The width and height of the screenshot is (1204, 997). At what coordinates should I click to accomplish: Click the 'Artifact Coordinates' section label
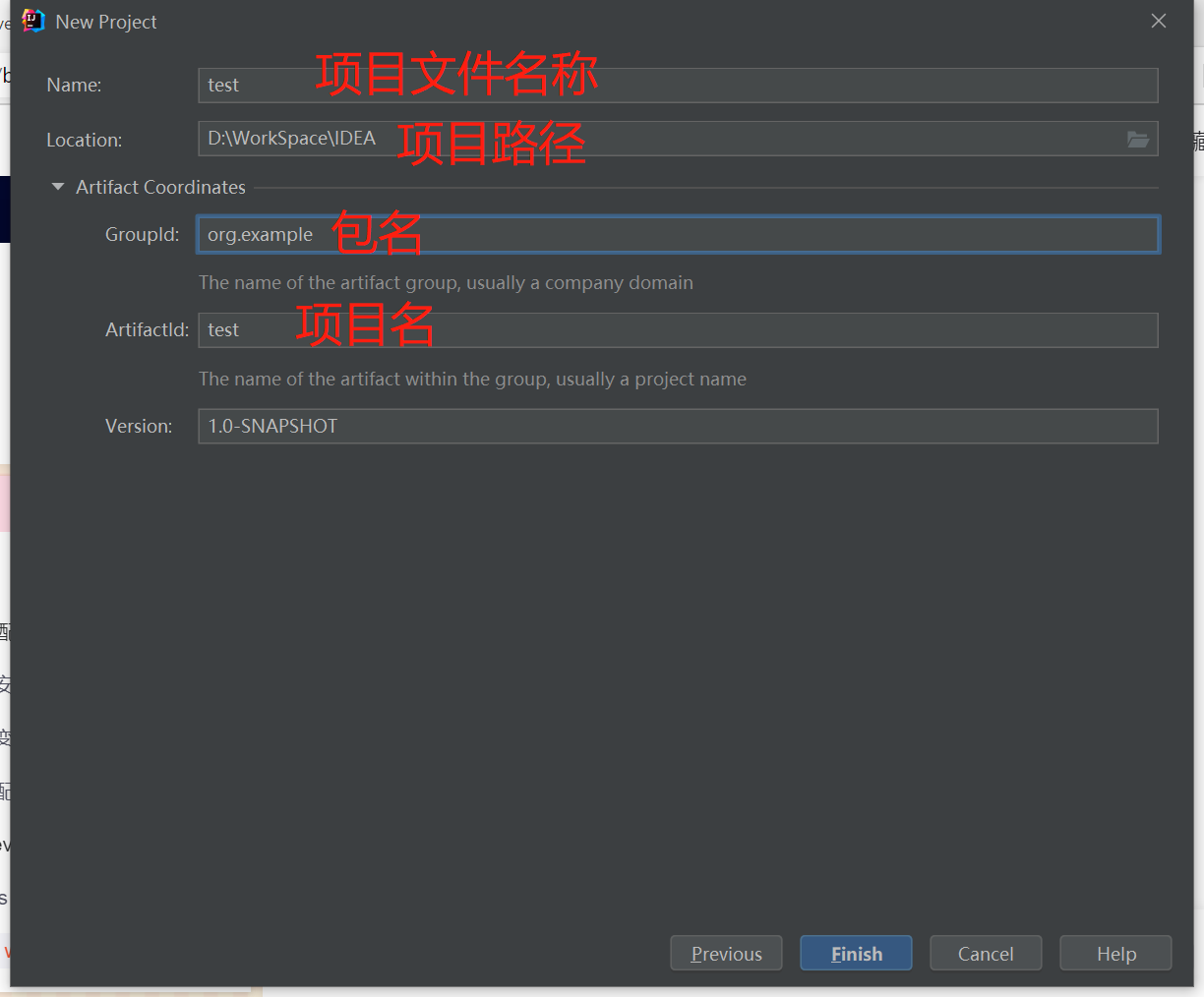click(160, 187)
